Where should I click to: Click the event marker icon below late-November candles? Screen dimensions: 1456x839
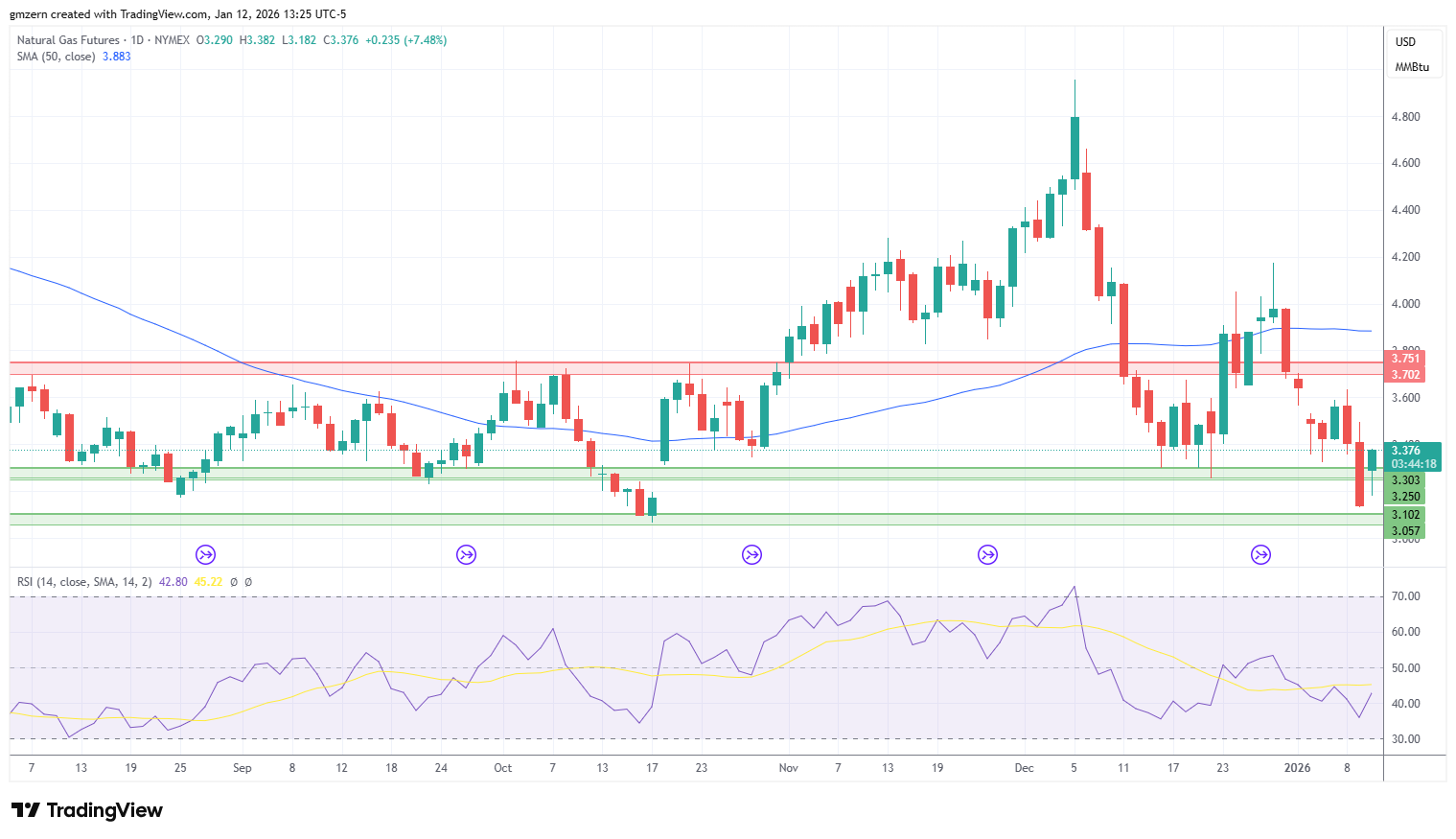point(987,554)
